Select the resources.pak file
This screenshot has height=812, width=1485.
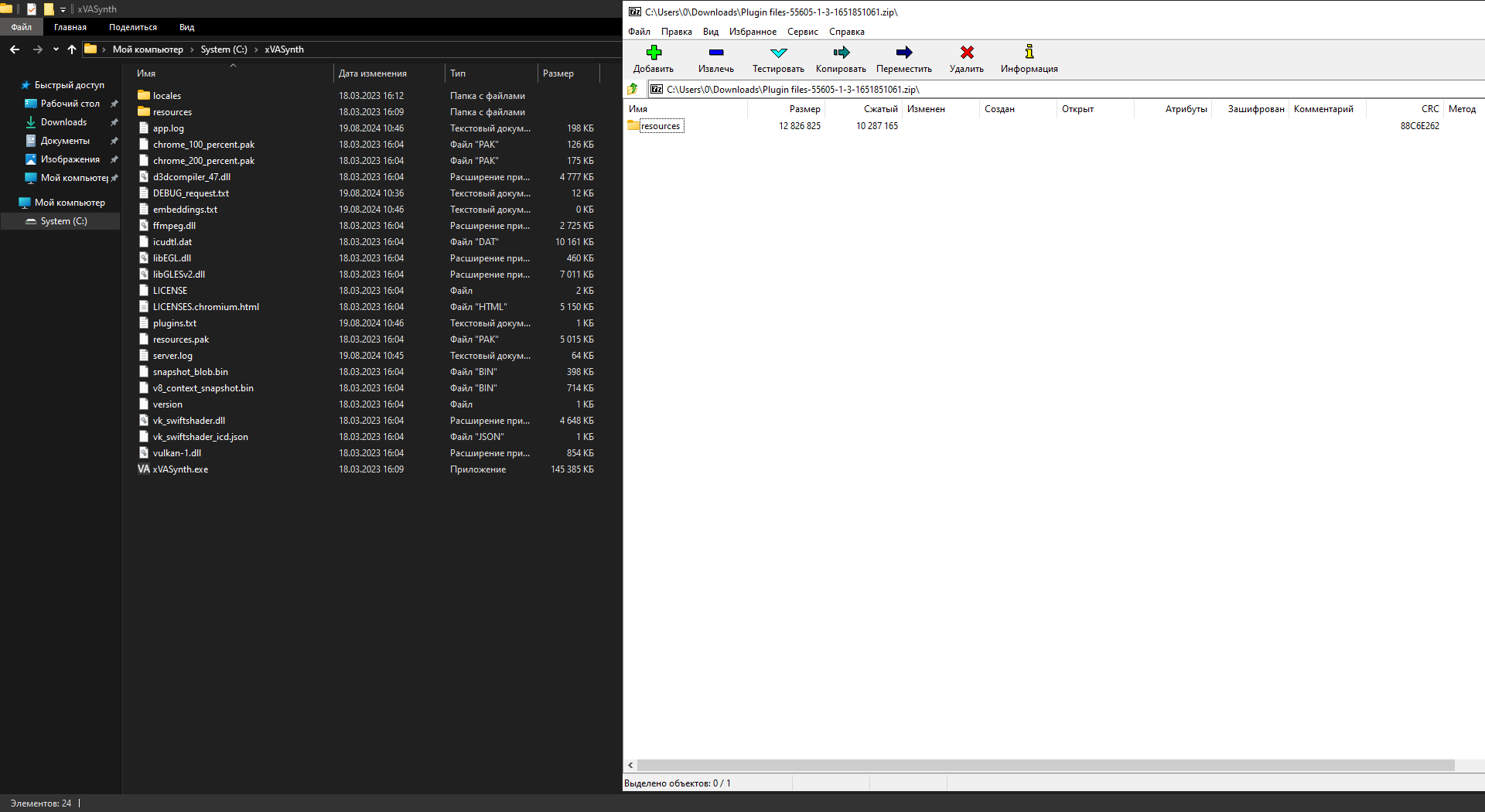[181, 339]
